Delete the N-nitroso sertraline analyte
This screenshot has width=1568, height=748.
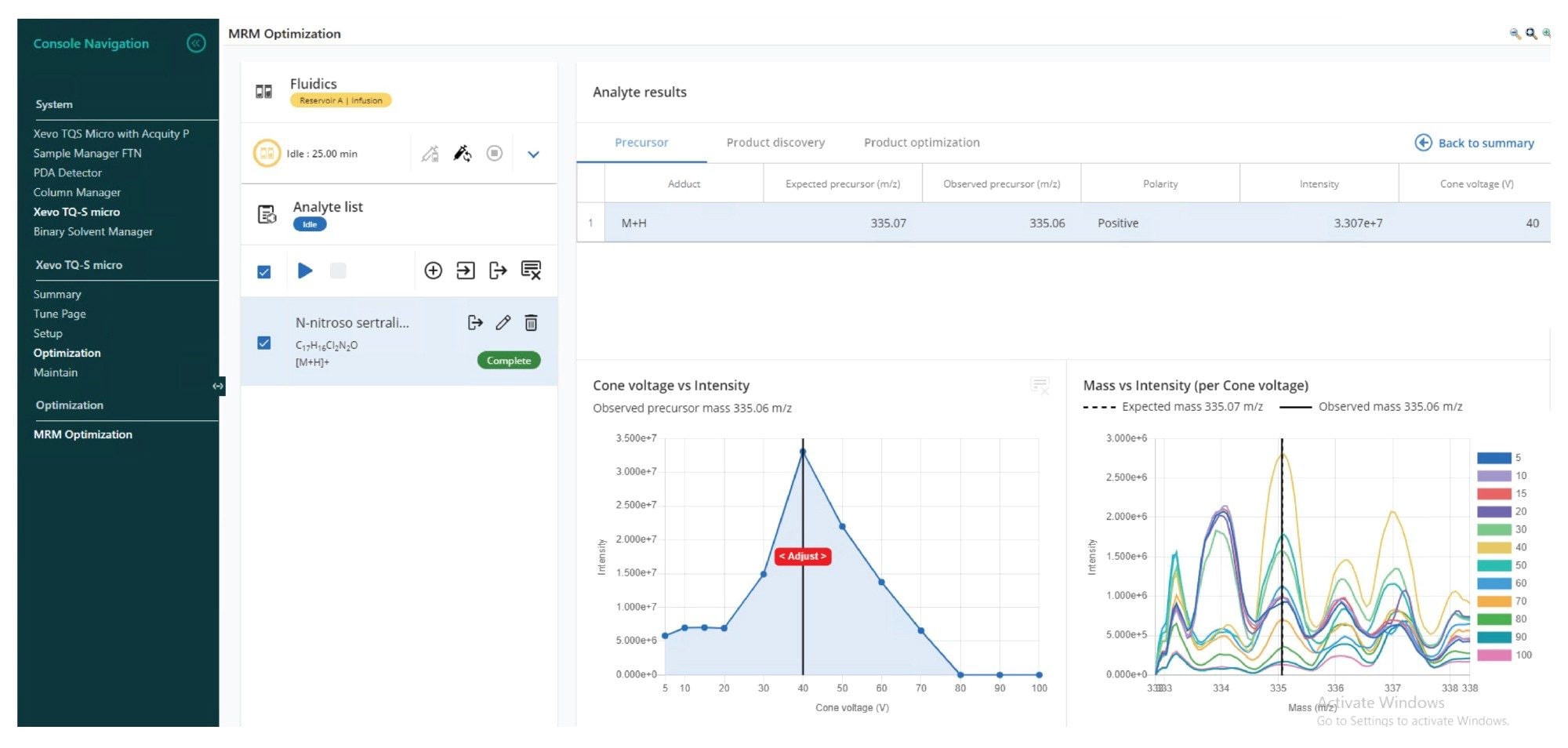[x=531, y=322]
